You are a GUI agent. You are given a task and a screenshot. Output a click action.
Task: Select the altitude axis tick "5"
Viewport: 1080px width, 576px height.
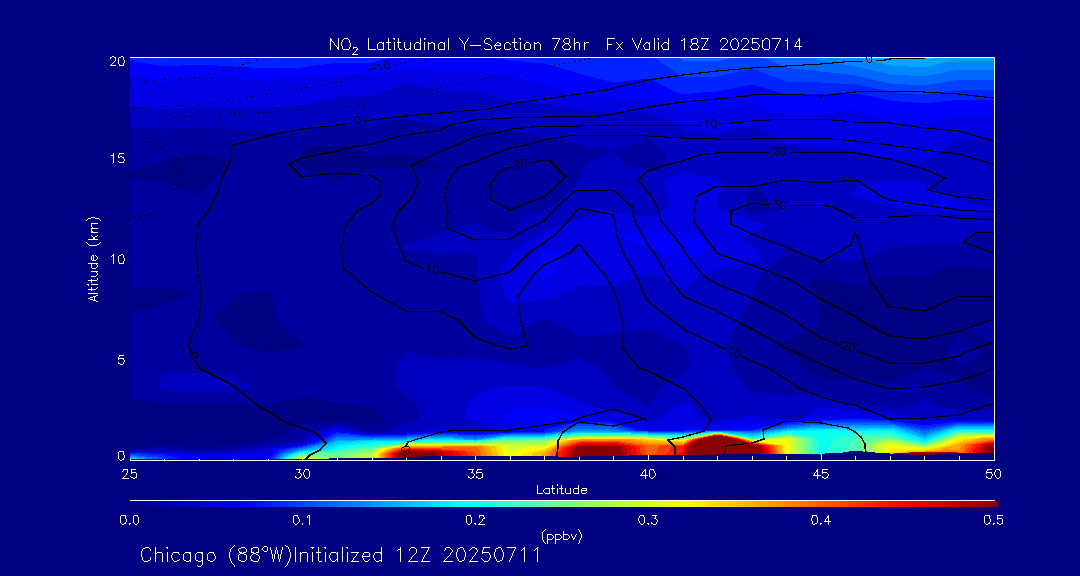point(120,359)
